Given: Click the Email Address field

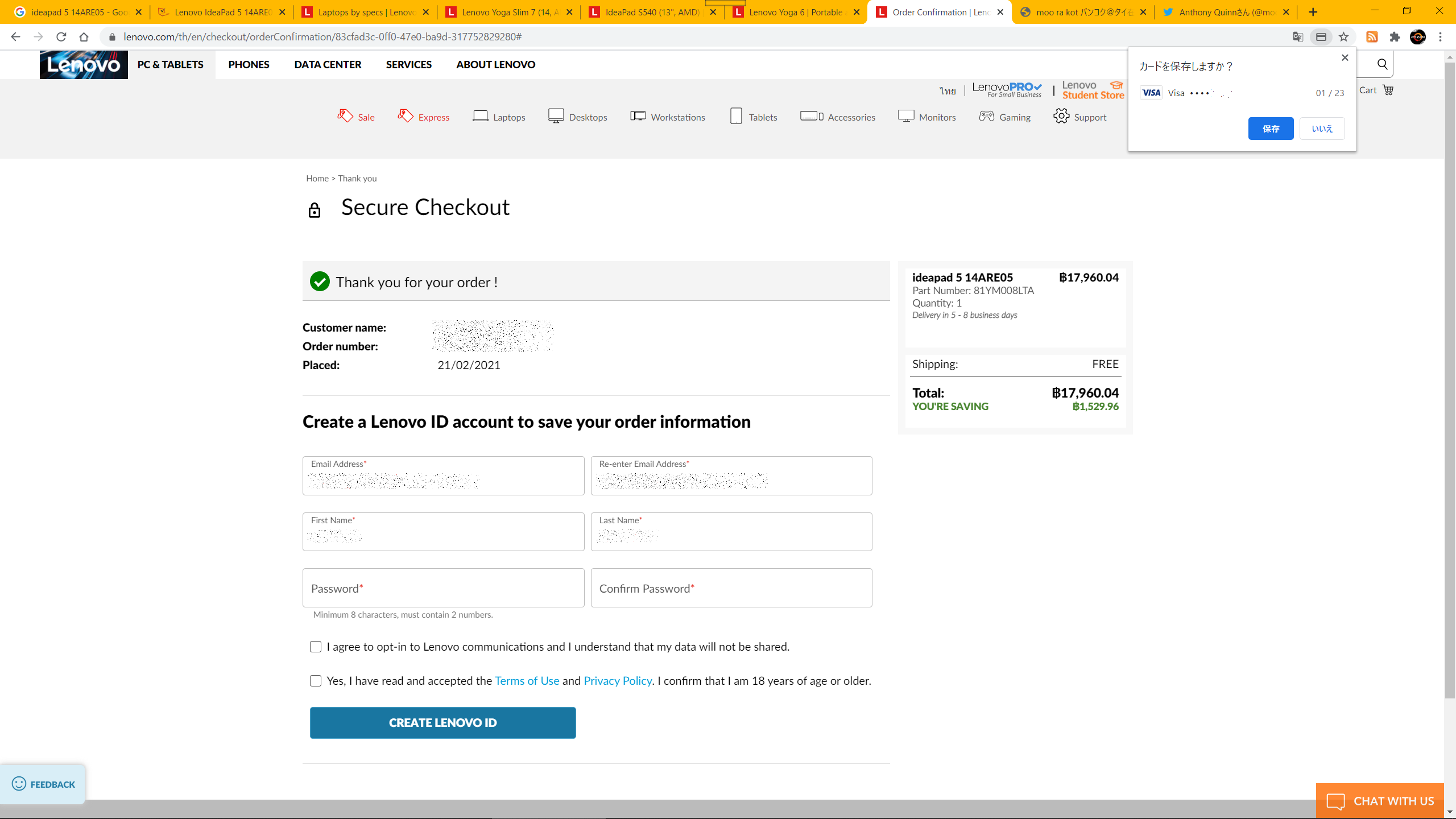Looking at the screenshot, I should coord(443,475).
